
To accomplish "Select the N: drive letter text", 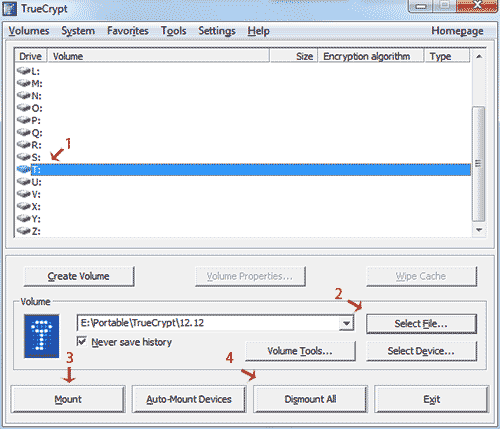I will click(36, 96).
